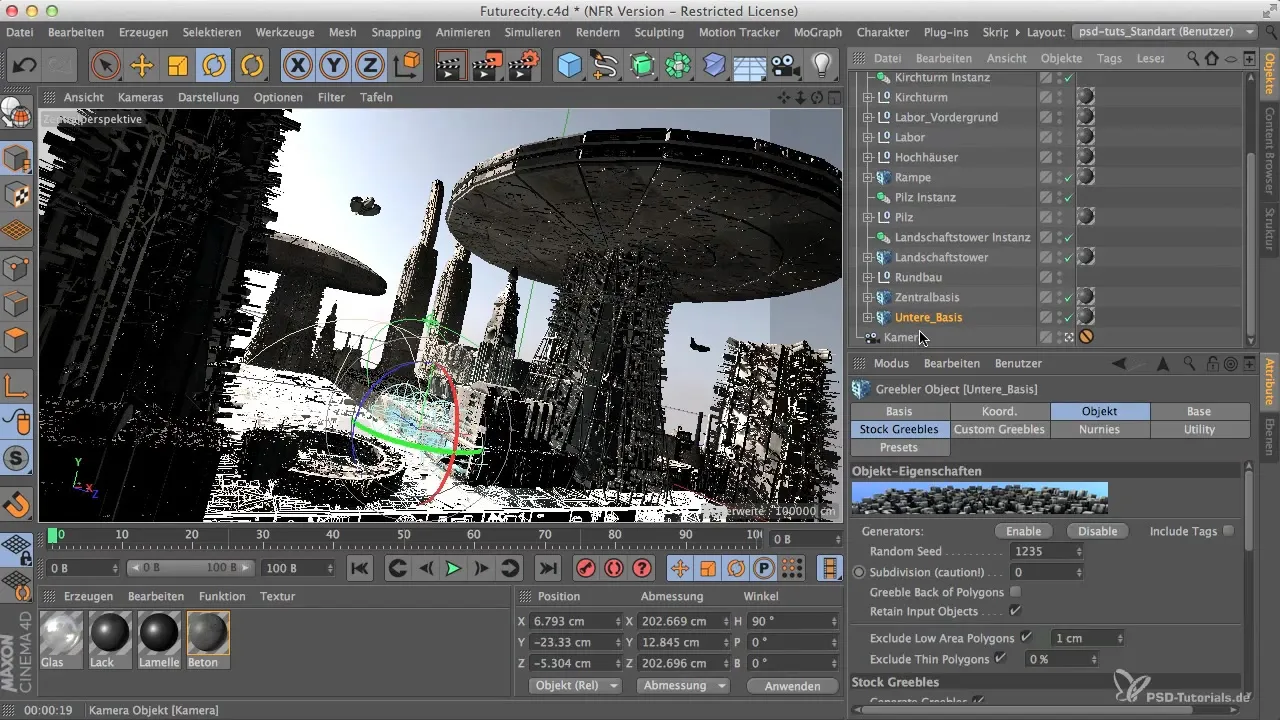Toggle Retain Input Objects checkbox

coord(1015,610)
